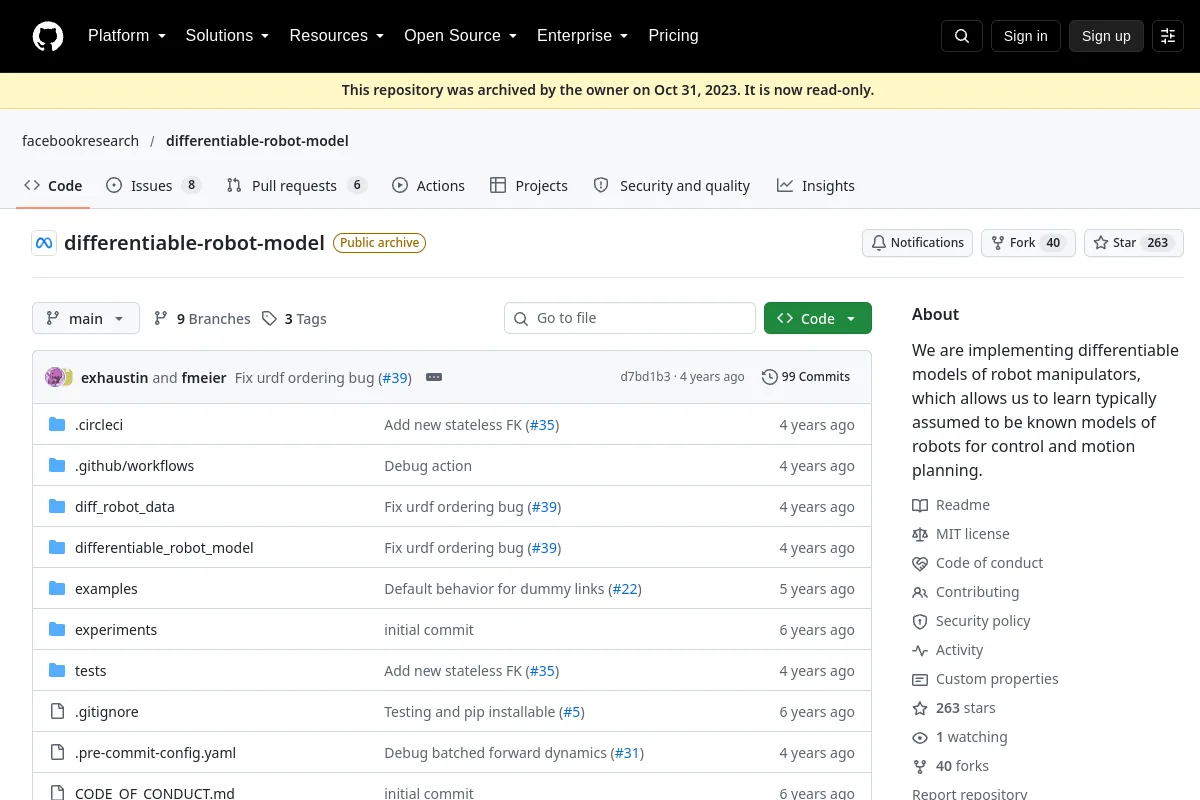Click the Fork 40 button

[x=1028, y=243]
